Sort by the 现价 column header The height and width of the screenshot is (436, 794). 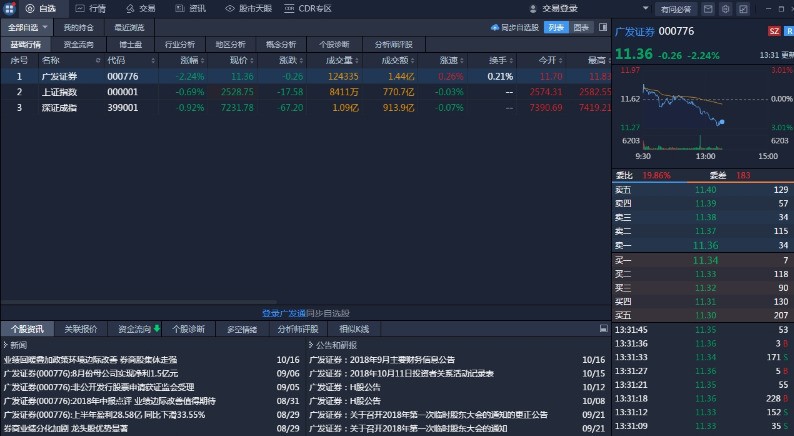239,60
